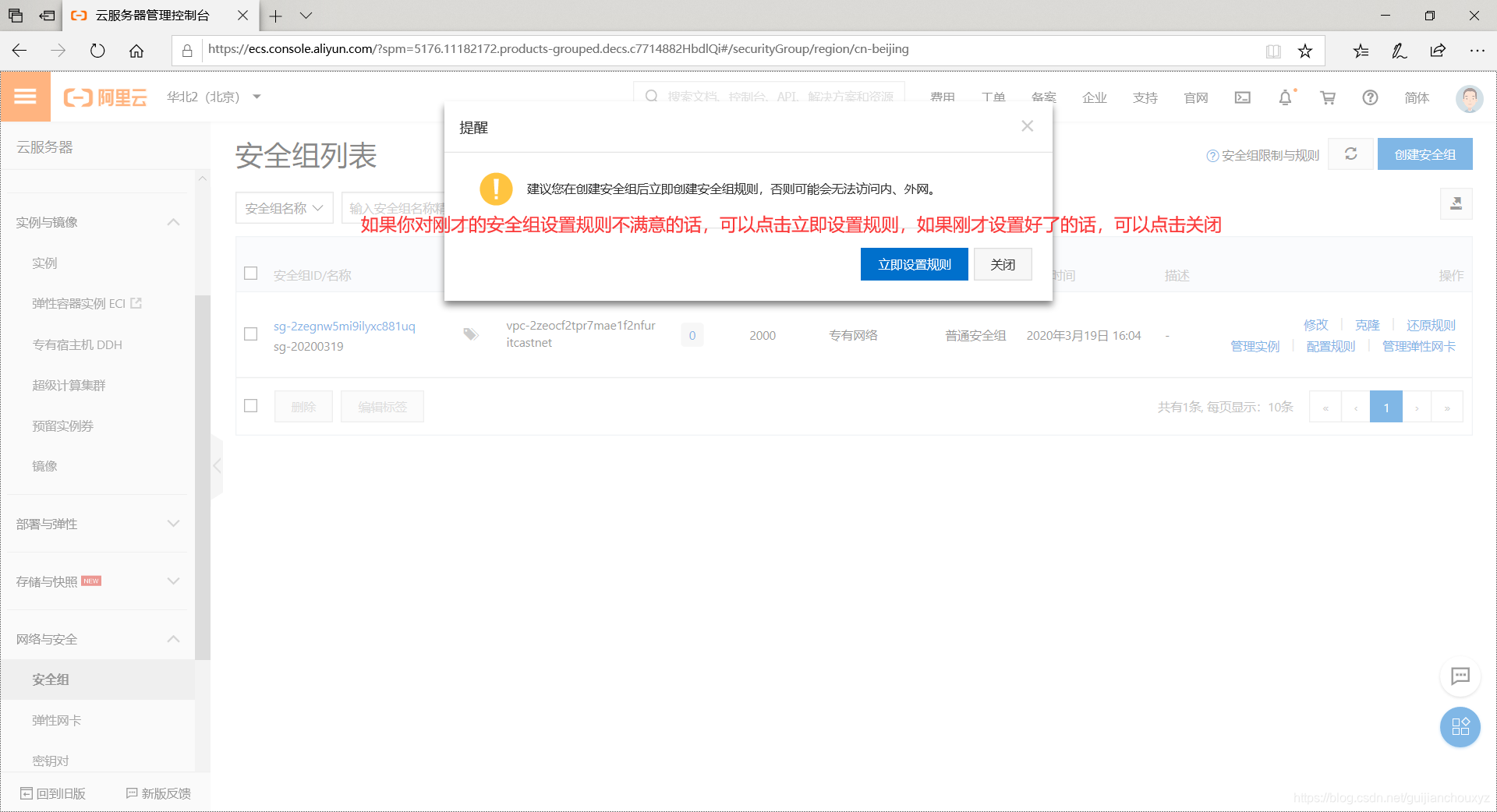Image resolution: width=1497 pixels, height=812 pixels.
Task: Click the browser address bar URL
Action: tap(558, 49)
